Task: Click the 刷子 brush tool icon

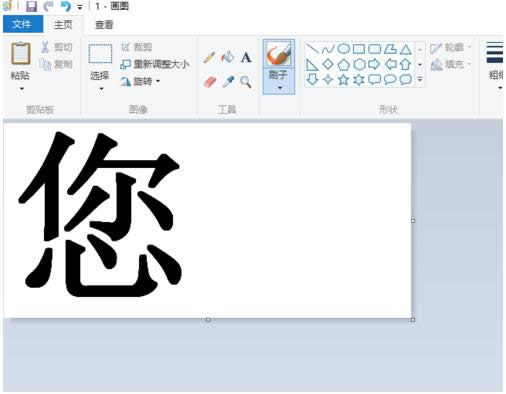Action: (278, 54)
